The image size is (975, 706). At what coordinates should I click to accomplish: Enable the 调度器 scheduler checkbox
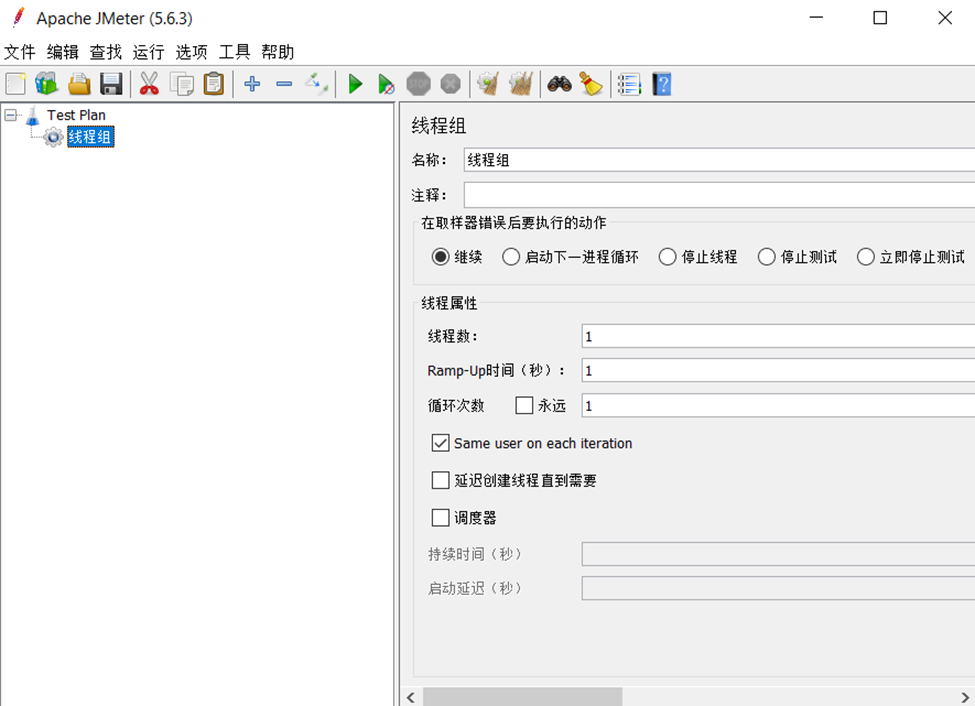click(x=440, y=518)
